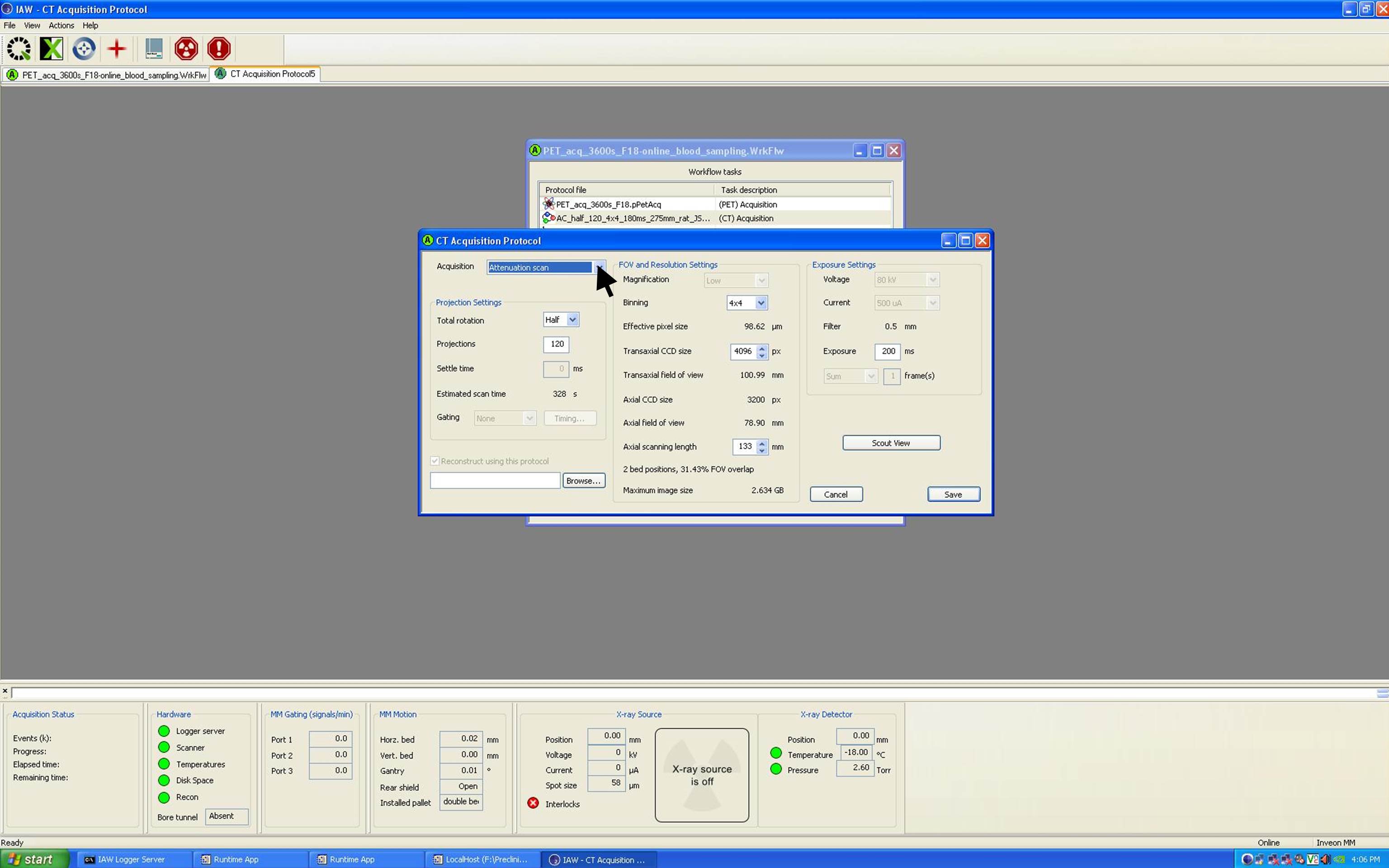
Task: Open the Actions menu
Action: click(x=61, y=25)
